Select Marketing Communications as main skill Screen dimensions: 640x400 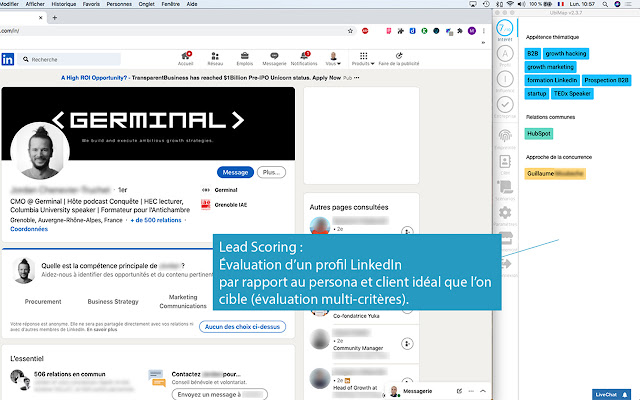tap(183, 301)
